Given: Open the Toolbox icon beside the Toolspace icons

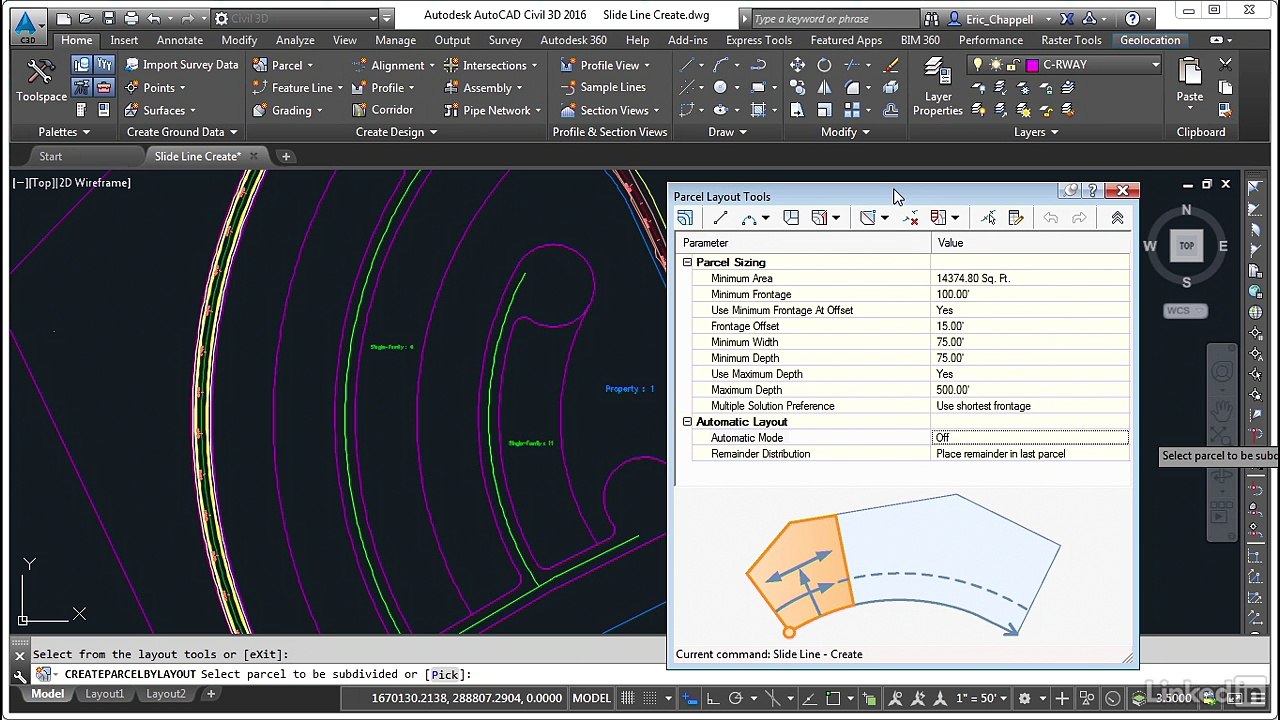Looking at the screenshot, I should (x=104, y=87).
